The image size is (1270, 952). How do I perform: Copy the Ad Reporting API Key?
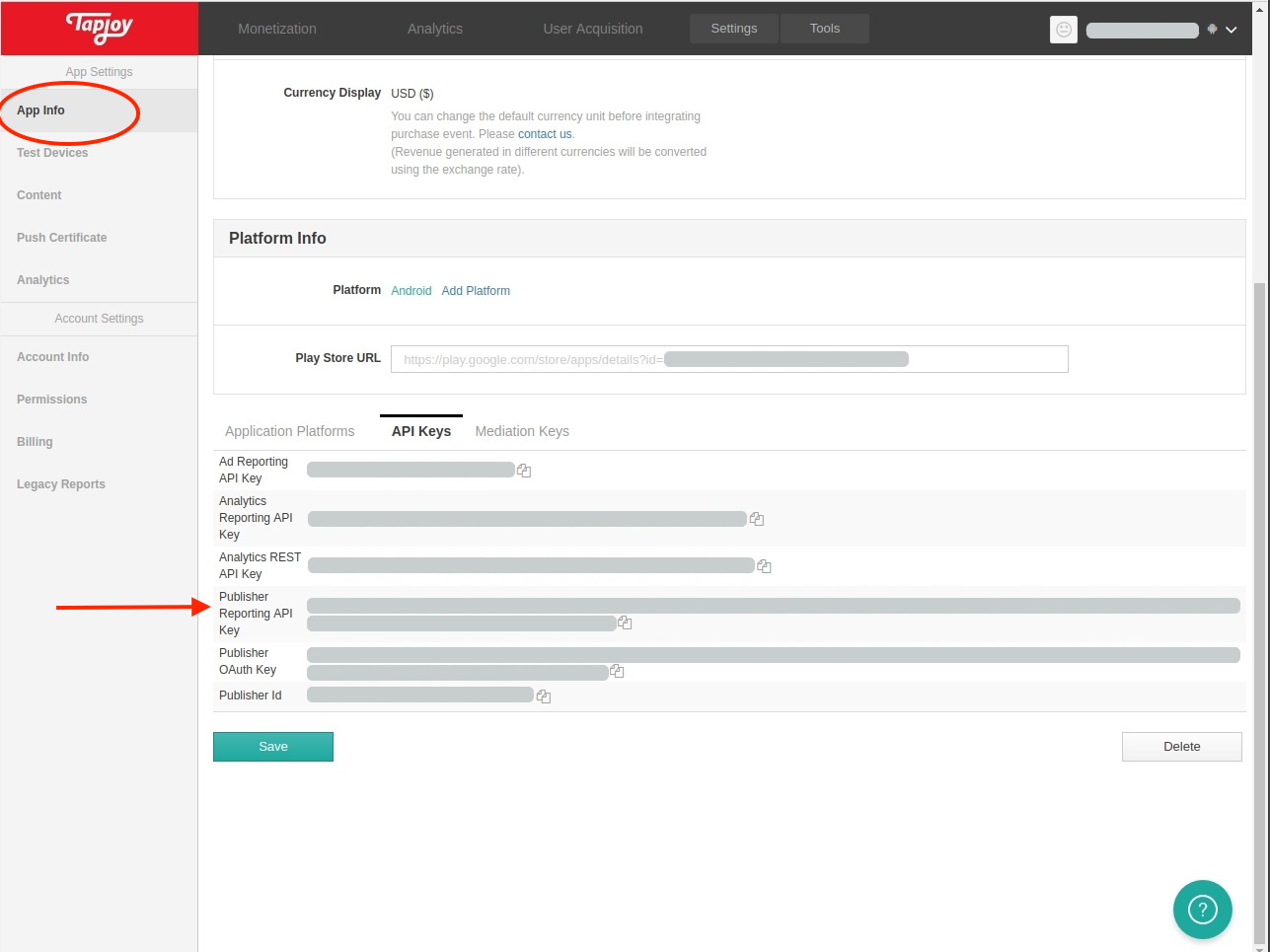[524, 471]
